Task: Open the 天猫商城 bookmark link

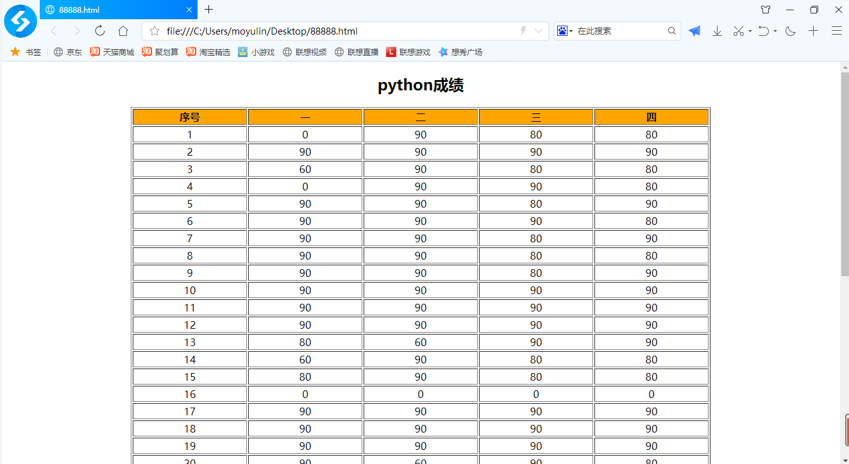Action: click(112, 52)
